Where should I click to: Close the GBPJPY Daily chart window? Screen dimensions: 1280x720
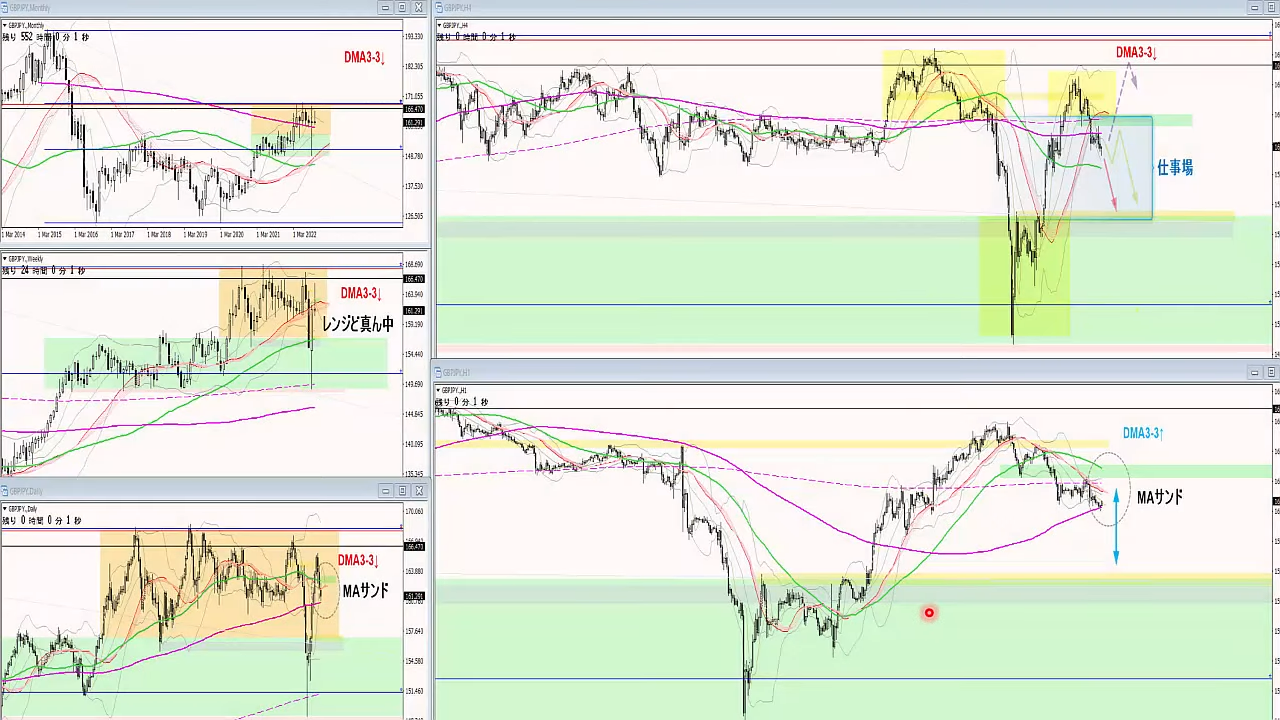419,491
